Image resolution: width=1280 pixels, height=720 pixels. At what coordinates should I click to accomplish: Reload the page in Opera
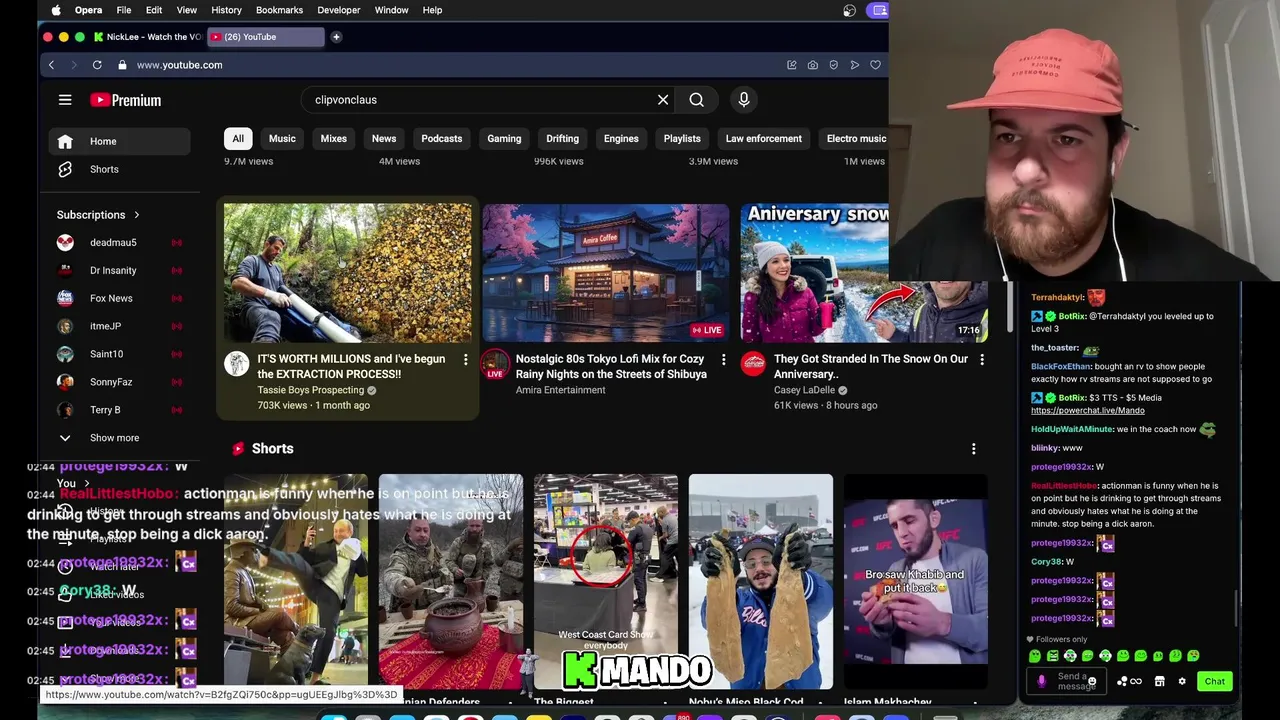click(x=97, y=65)
